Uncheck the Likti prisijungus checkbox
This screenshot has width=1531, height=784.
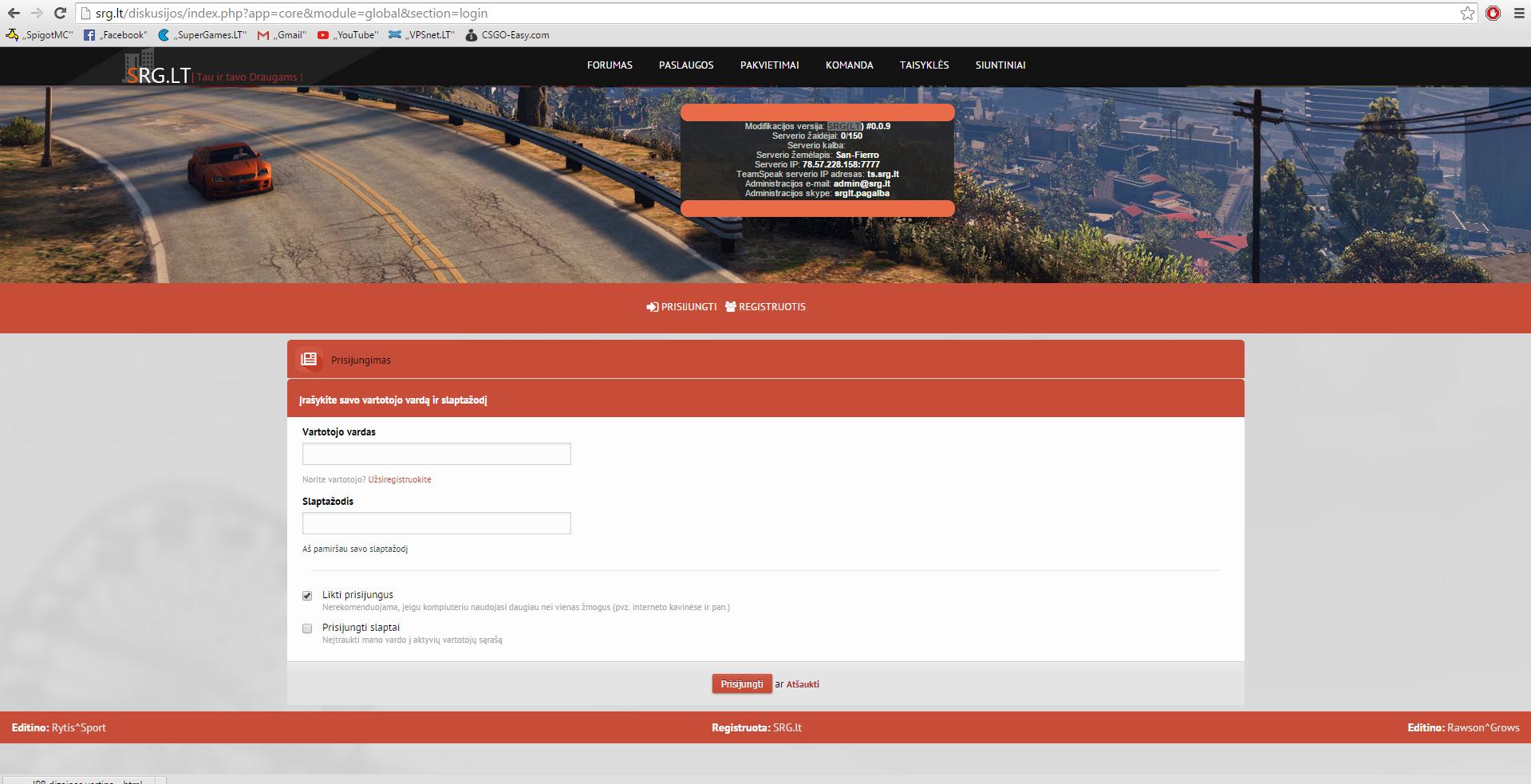(307, 596)
